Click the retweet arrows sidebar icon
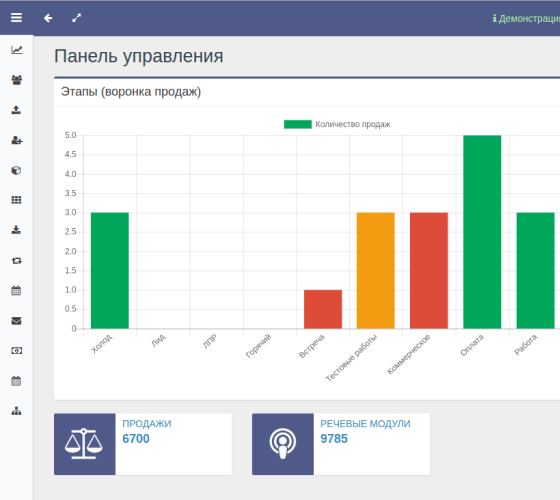 point(16,261)
